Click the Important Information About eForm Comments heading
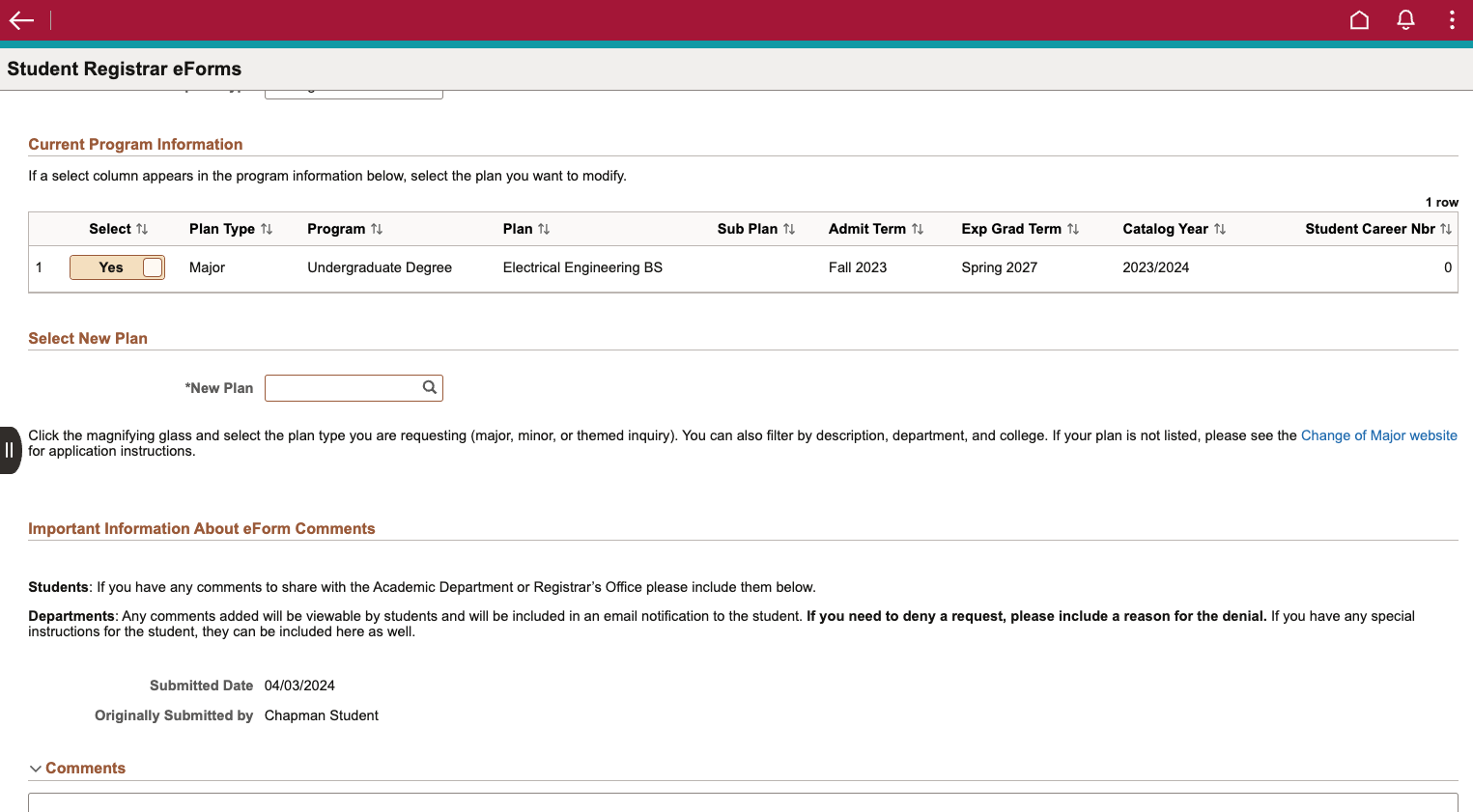Viewport: 1473px width, 812px height. pos(202,528)
